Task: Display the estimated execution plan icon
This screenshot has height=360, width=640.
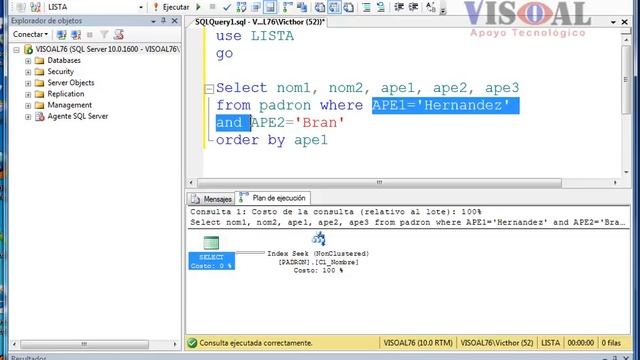Action: click(241, 7)
